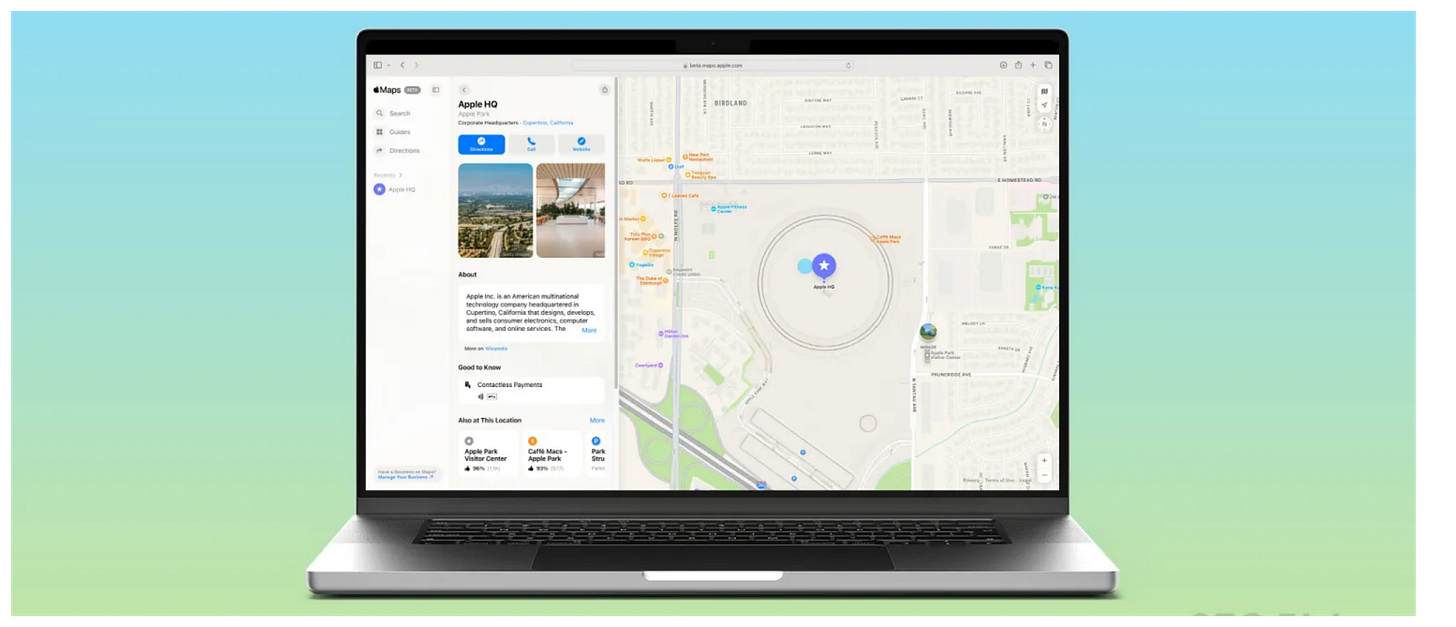Select the New Port Restaurant map pin
1456x627 pixels.
coord(686,156)
